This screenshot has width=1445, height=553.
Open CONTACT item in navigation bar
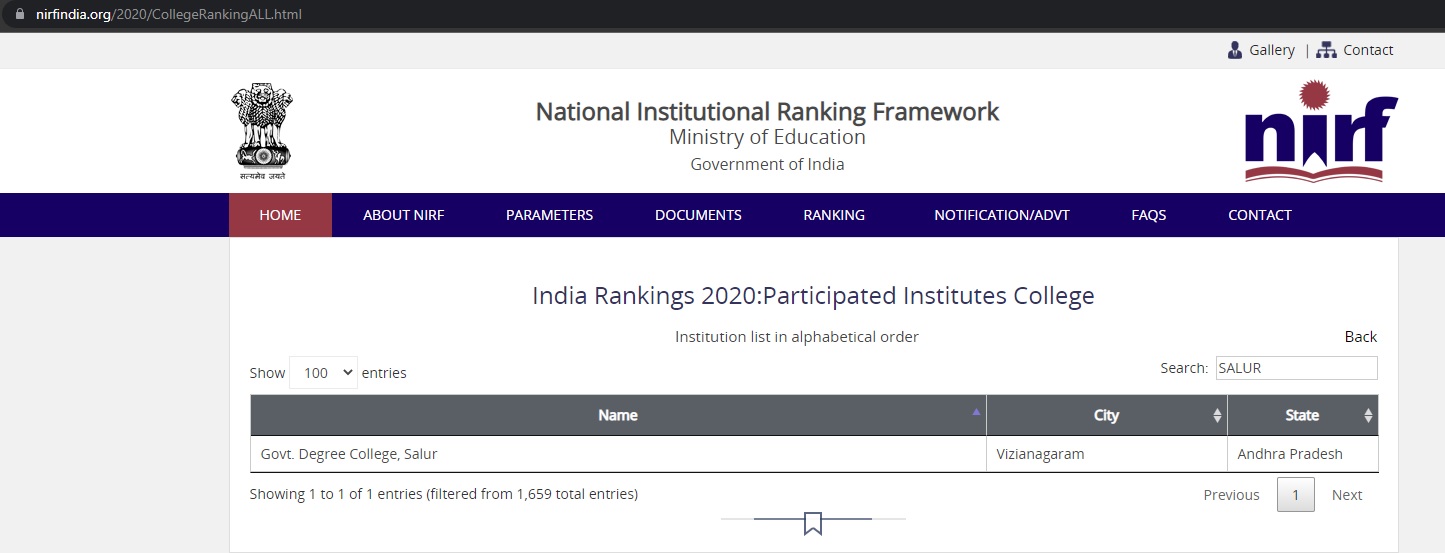[x=1260, y=215]
